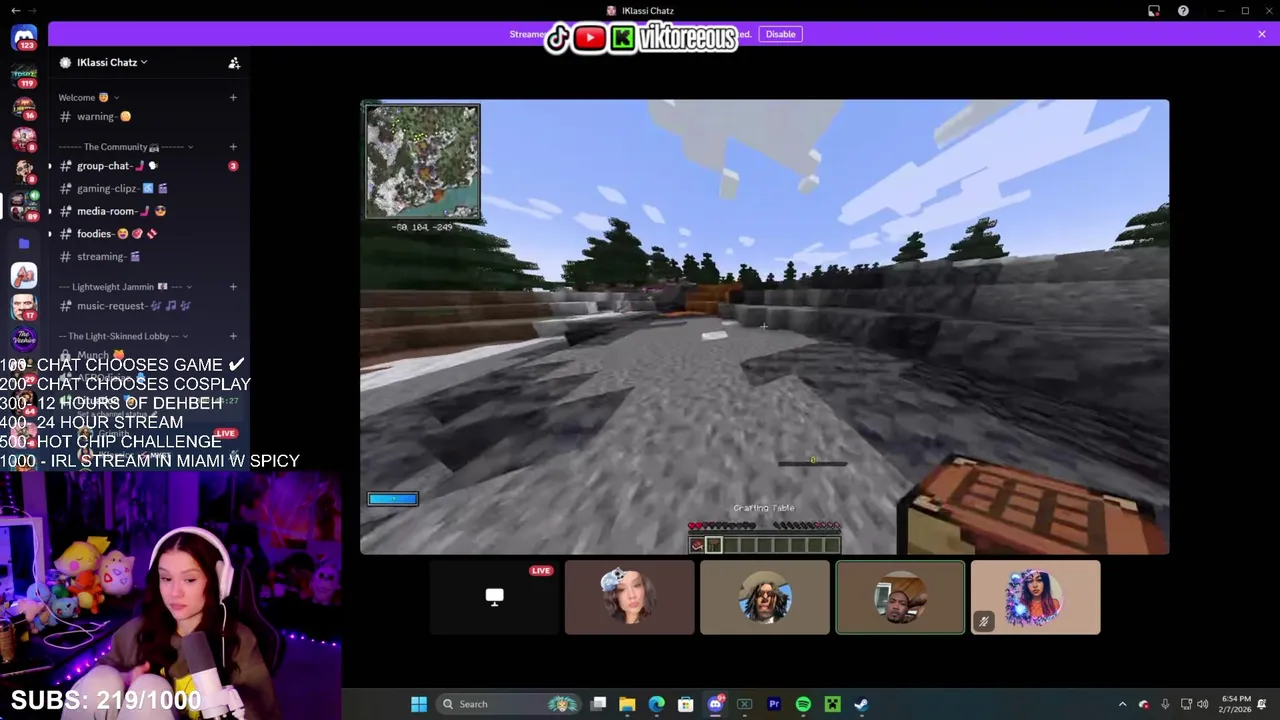Screen dimensions: 1280x720
Task: Open Task View from the taskbar
Action: point(598,704)
